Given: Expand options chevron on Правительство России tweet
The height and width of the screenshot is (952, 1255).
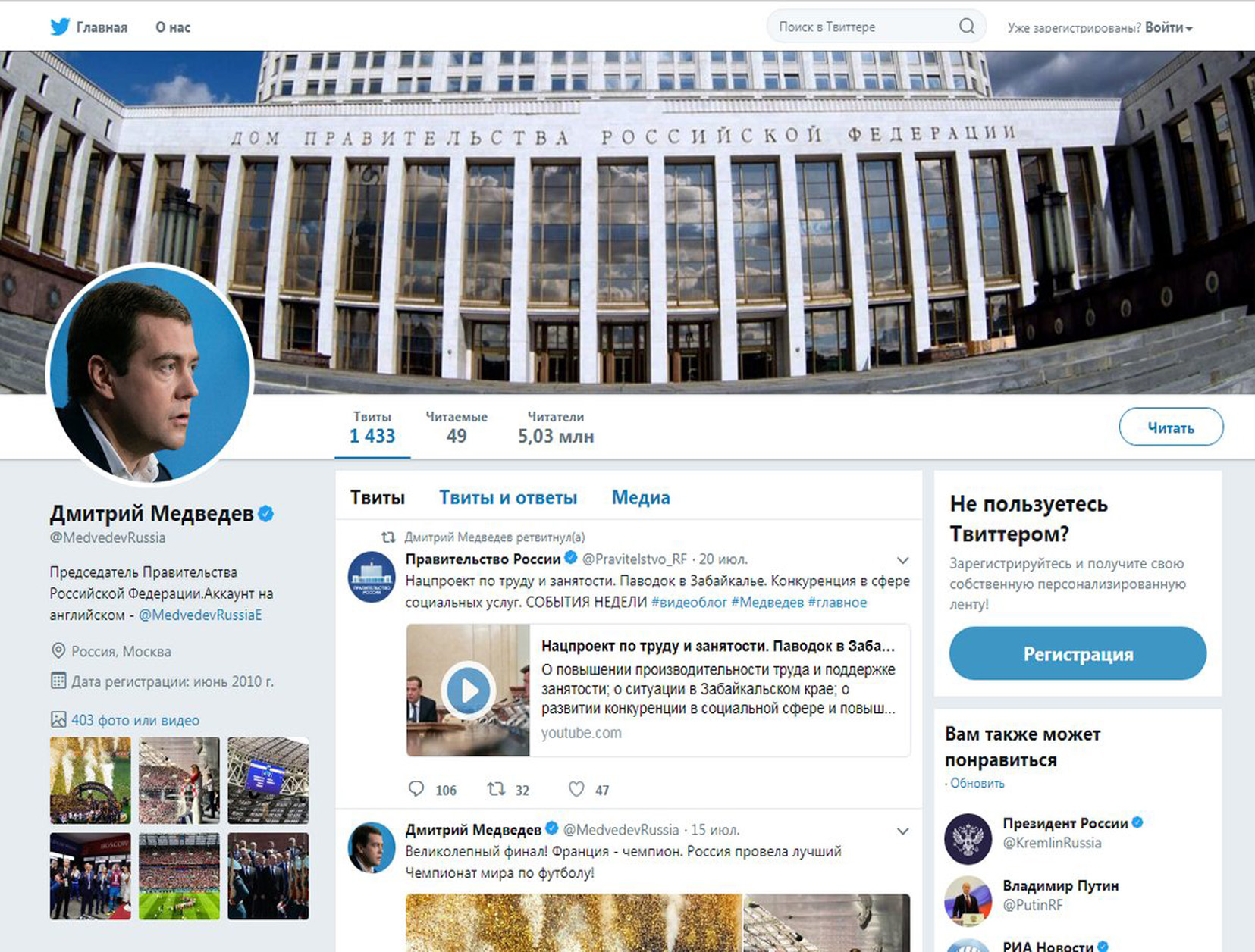Looking at the screenshot, I should click(902, 560).
